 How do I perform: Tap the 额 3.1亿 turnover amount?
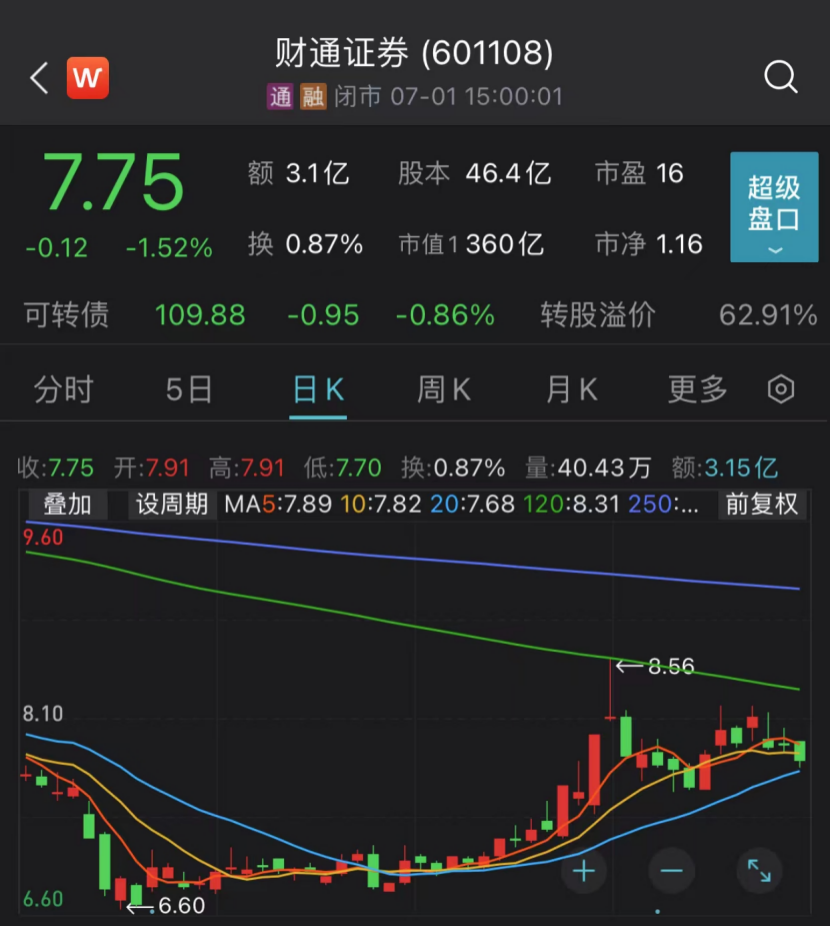[x=298, y=174]
